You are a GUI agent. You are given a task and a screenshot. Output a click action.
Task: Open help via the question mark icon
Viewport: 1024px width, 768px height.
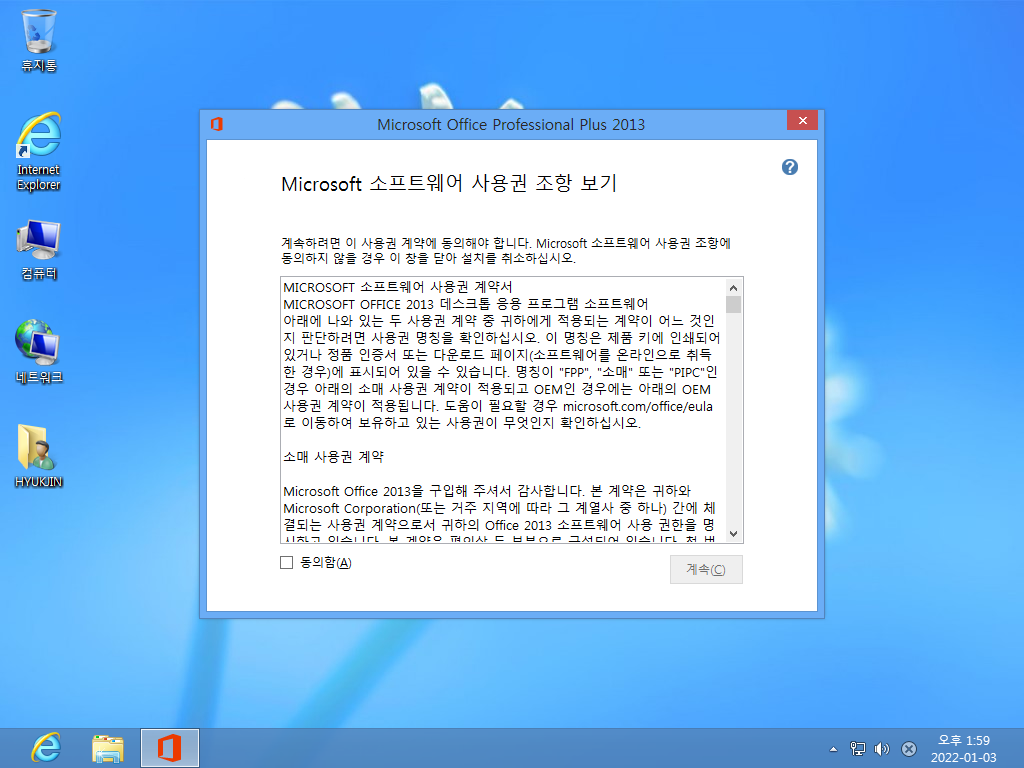790,167
